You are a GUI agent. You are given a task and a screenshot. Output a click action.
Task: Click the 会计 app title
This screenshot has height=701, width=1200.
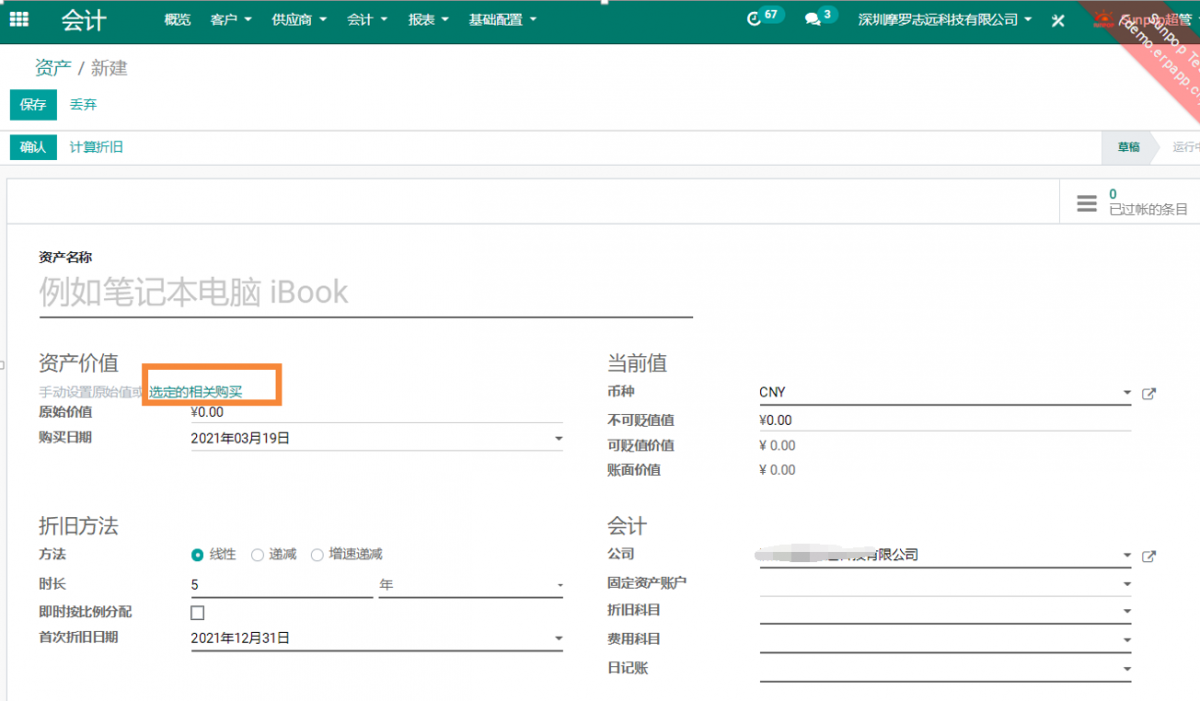[83, 20]
